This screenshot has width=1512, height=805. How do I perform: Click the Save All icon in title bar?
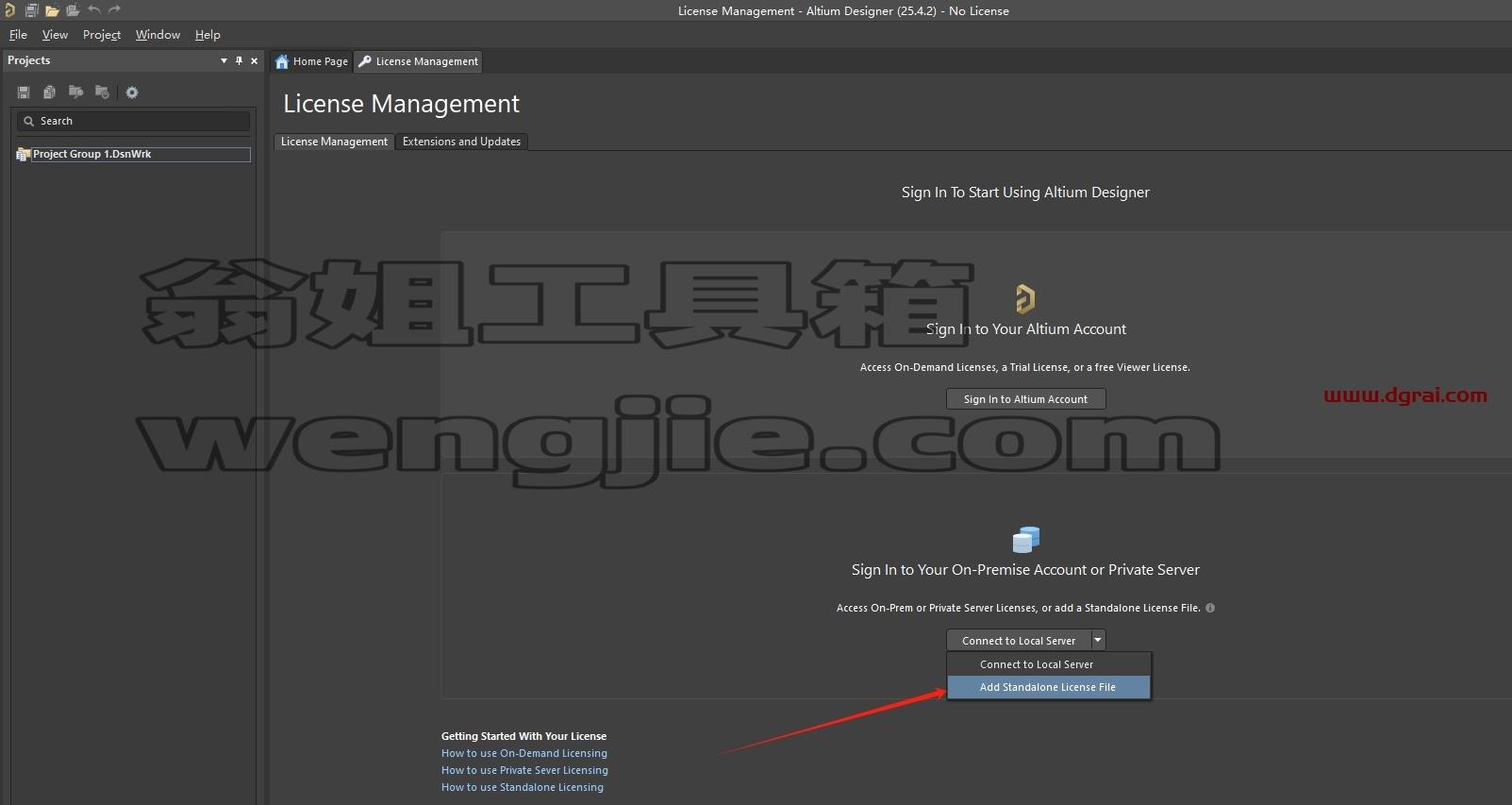[x=31, y=10]
